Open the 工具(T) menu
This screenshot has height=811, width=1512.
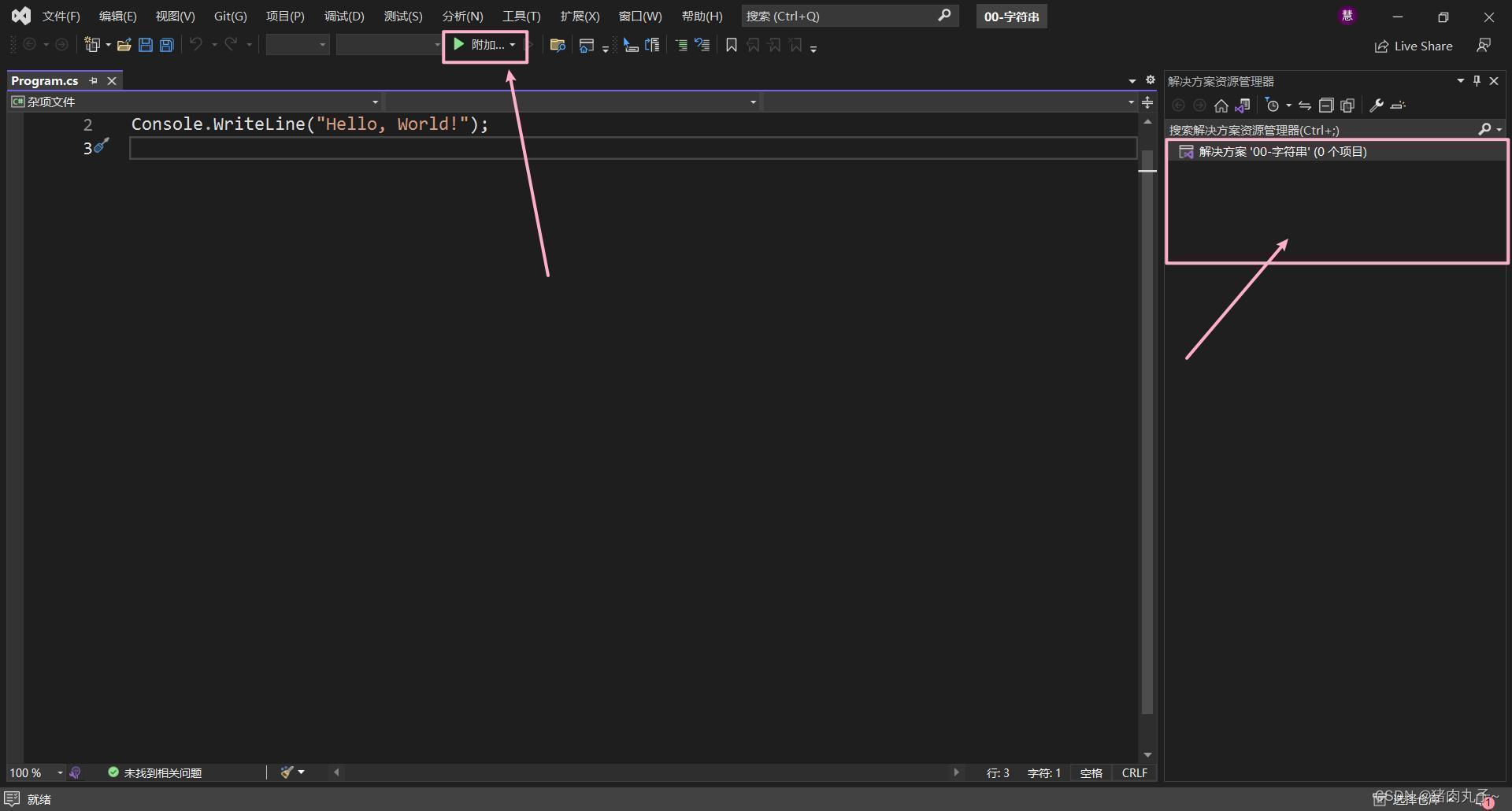click(521, 16)
